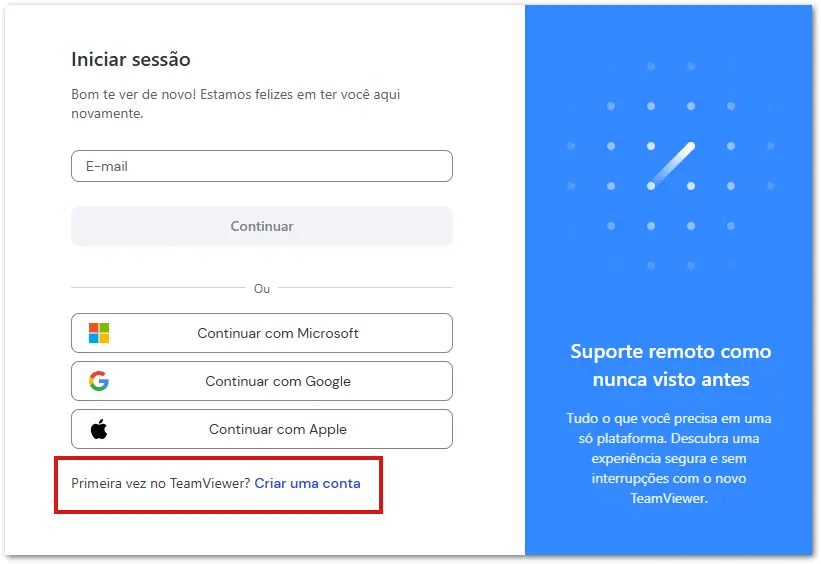Click the 'Tudo o que você precisa' description paragraph
Screen dimensions: 821x564
669,458
